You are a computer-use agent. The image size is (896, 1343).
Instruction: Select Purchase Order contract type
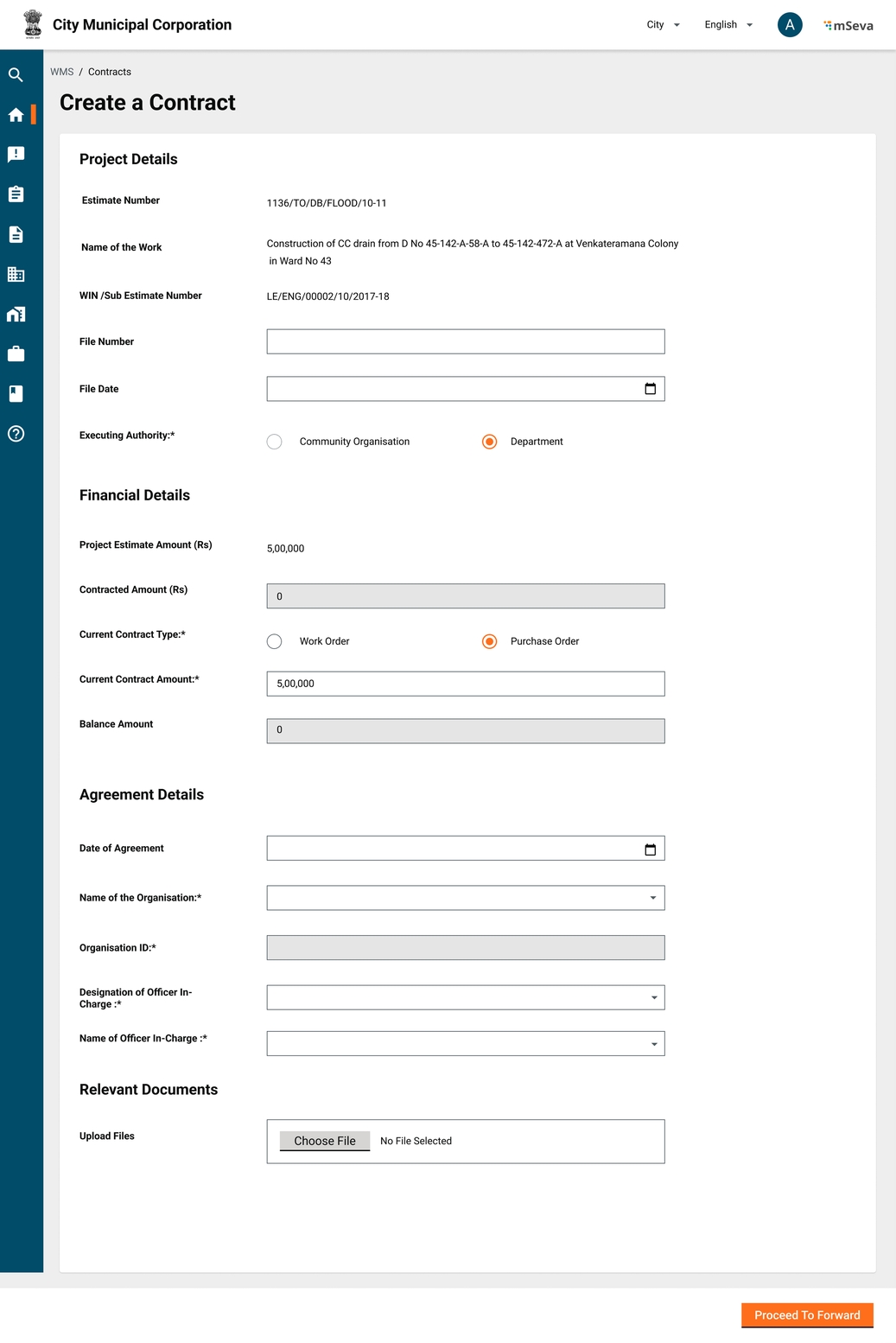(489, 641)
